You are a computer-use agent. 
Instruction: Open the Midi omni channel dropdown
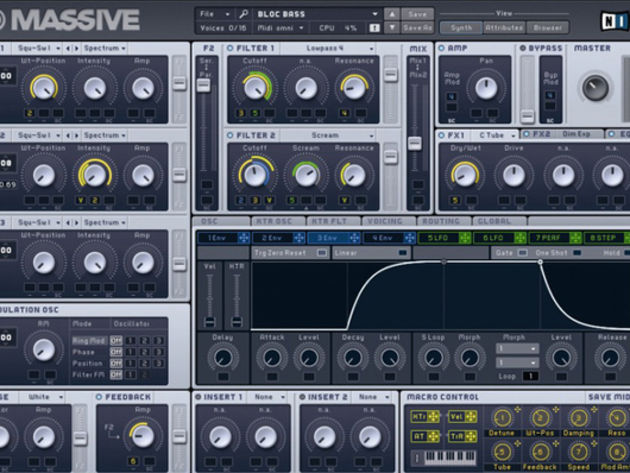[280, 28]
